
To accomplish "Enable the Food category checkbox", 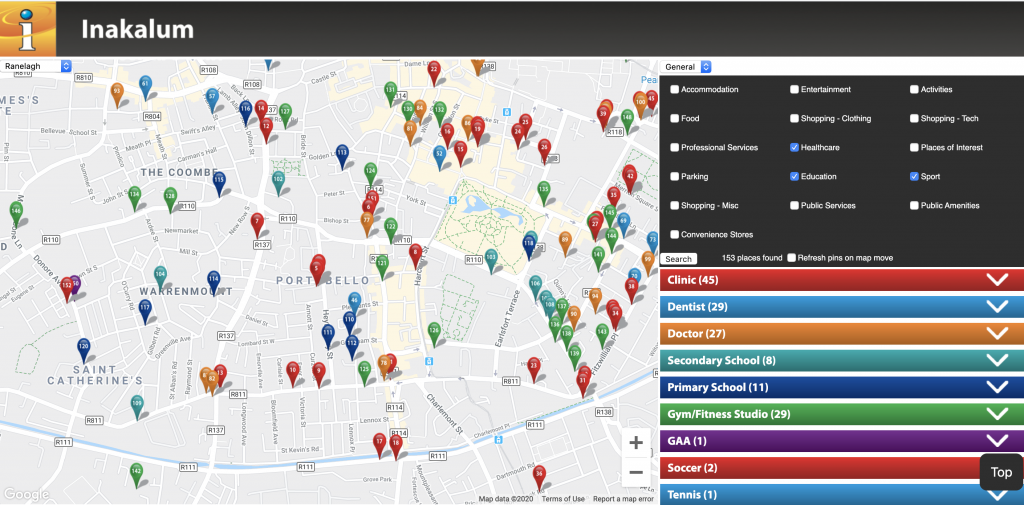I will [x=675, y=118].
